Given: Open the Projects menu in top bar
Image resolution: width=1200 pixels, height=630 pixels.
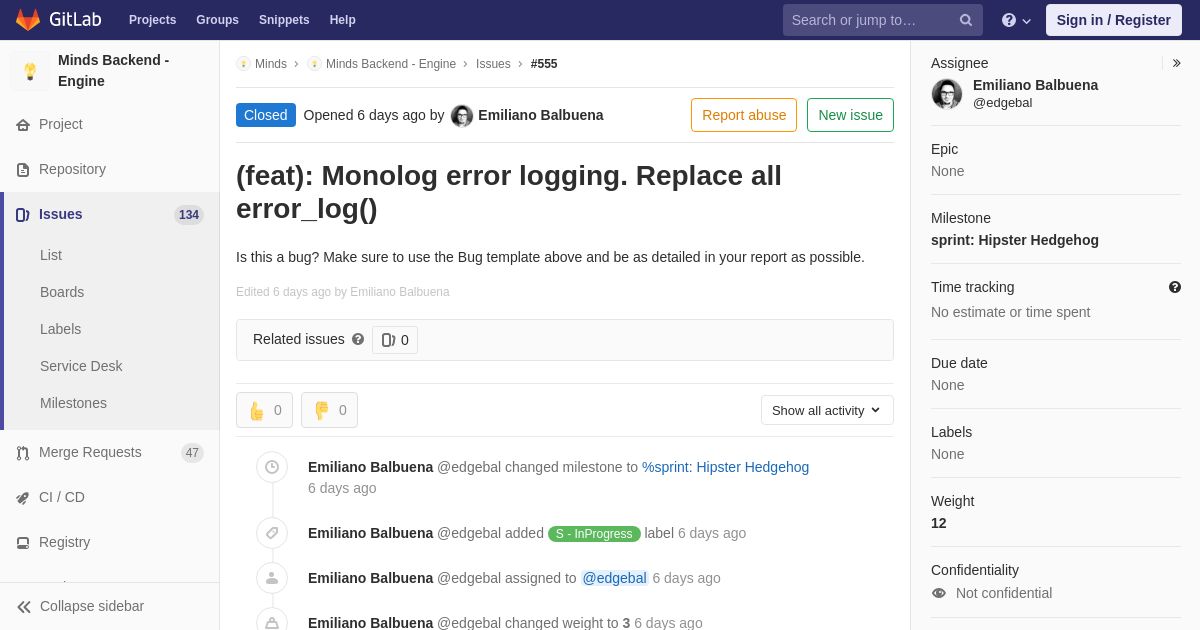Looking at the screenshot, I should (152, 20).
